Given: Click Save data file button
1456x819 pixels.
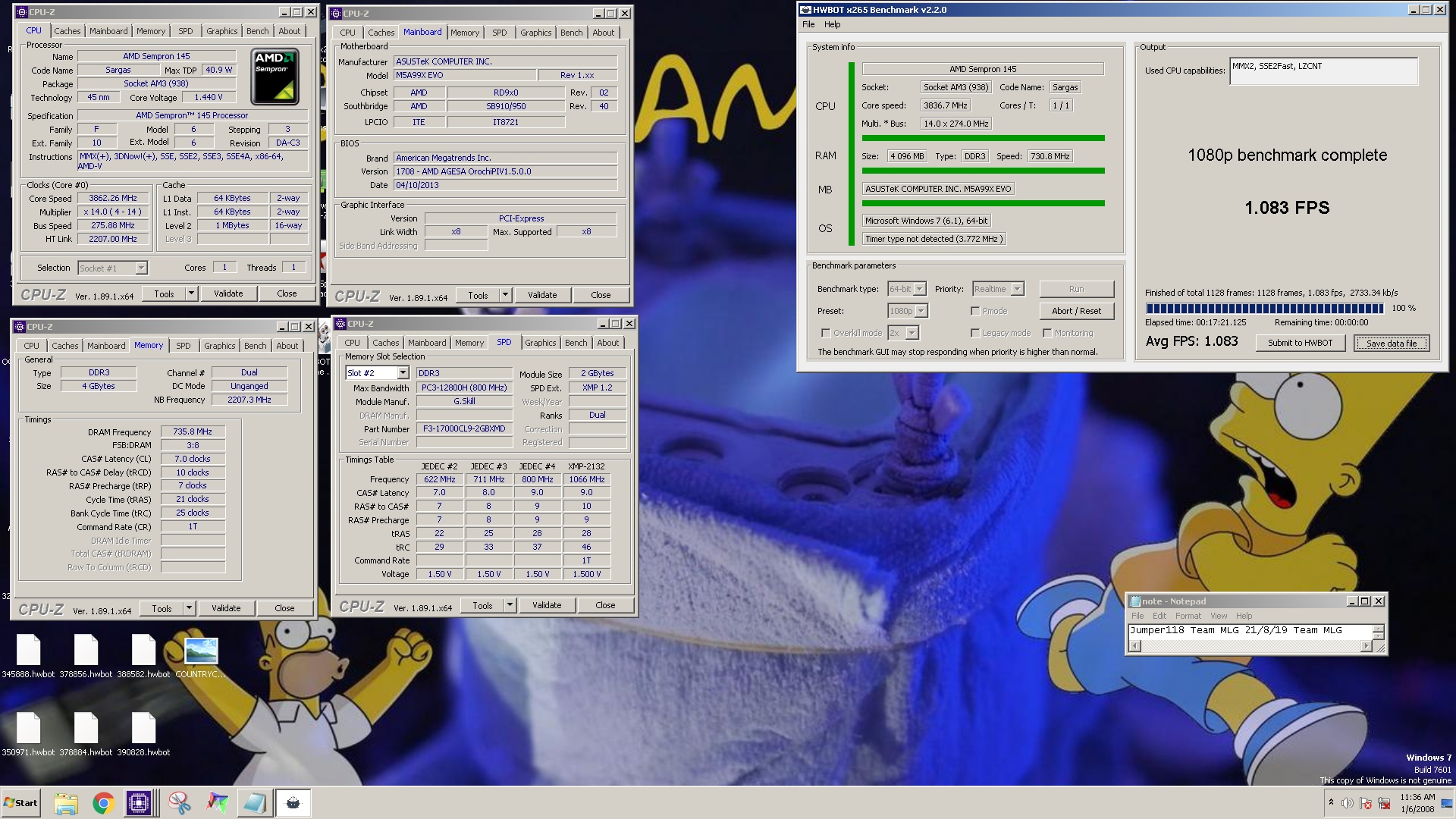Looking at the screenshot, I should coord(1391,344).
